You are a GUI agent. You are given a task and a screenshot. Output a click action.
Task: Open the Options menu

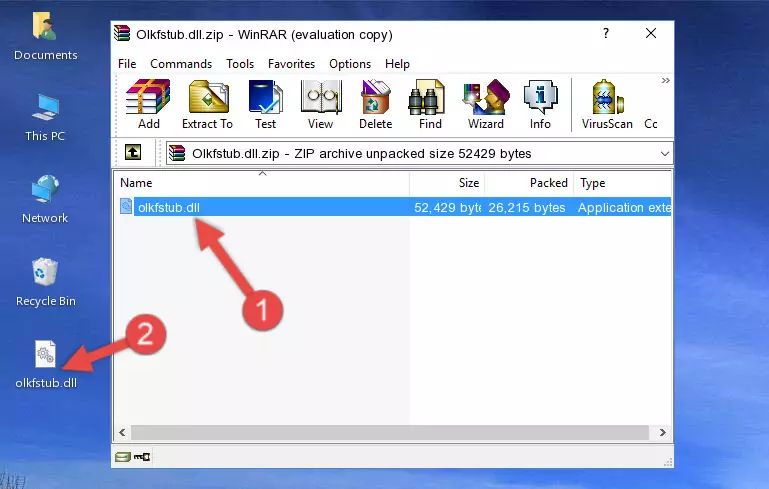(350, 64)
